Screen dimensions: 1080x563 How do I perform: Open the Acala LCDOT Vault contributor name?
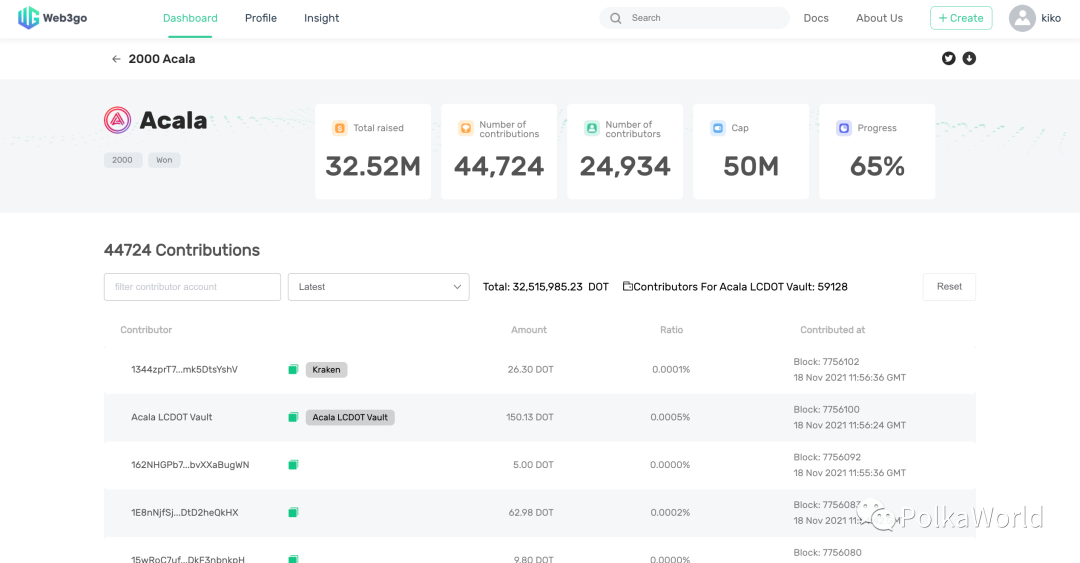[172, 418]
